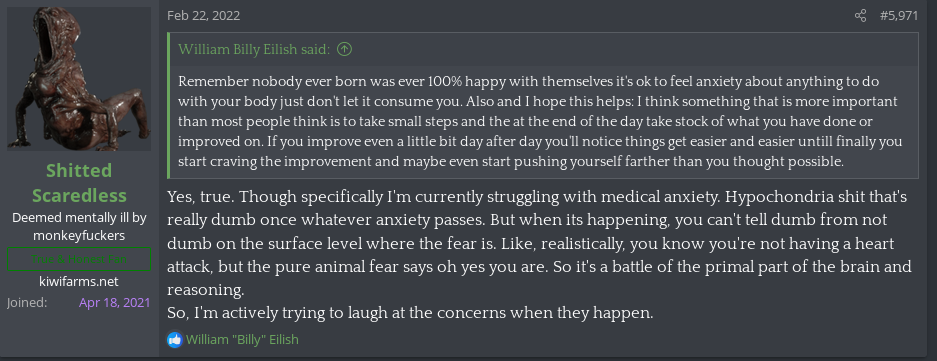Viewport: 937px width, 361px height.
Task: Click the word "reasoning." in the reply
Action: pos(206,290)
